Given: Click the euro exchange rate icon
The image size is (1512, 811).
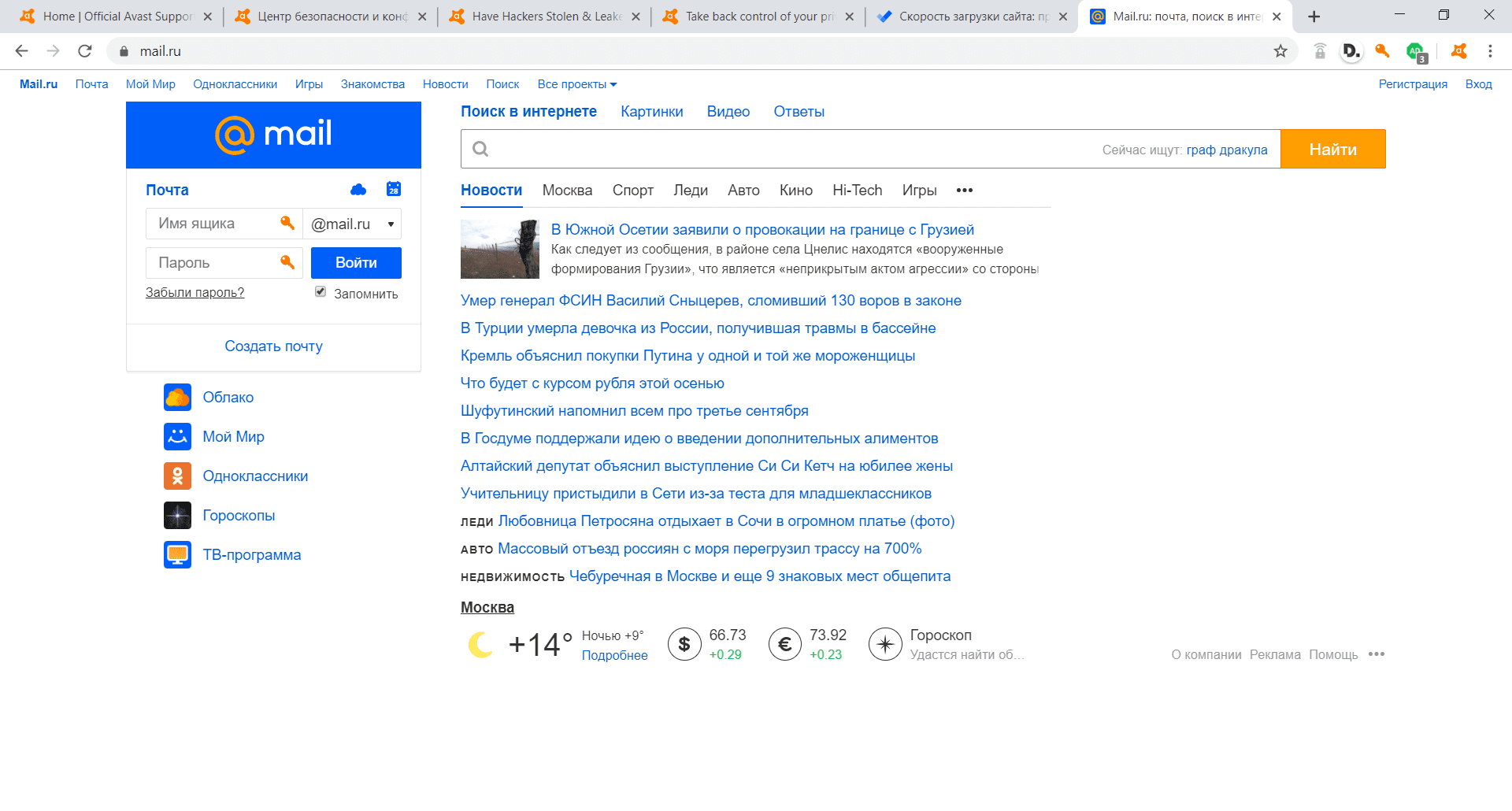Looking at the screenshot, I should tap(785, 644).
